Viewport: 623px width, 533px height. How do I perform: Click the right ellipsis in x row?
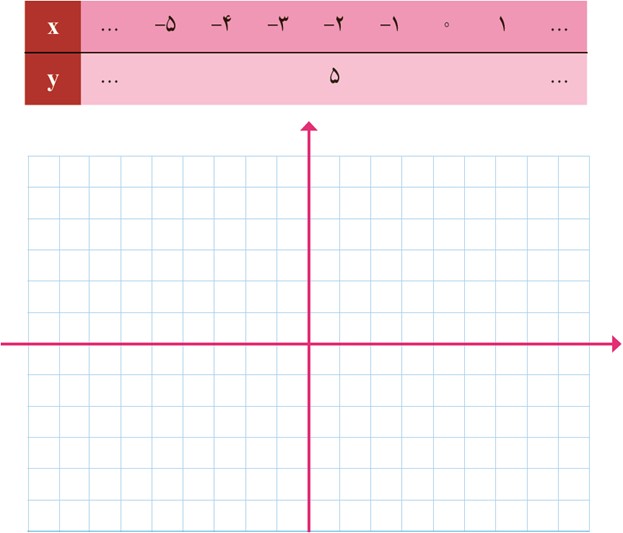559,29
